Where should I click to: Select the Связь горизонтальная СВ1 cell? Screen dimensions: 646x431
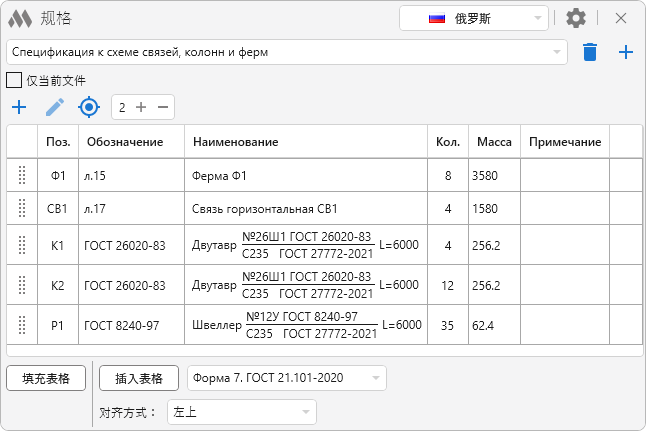pyautogui.click(x=305, y=210)
